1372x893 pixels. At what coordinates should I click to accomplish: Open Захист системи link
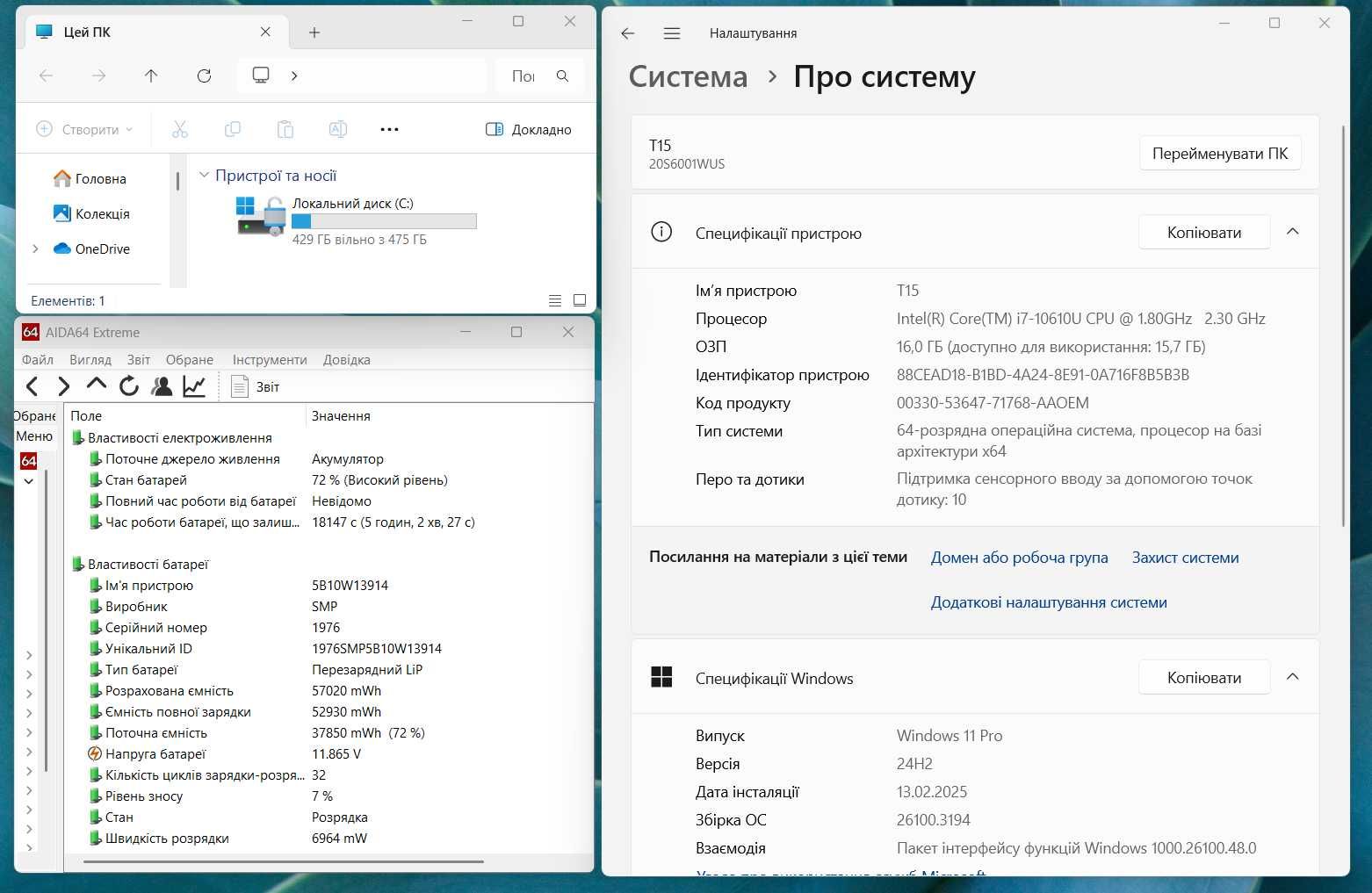point(1185,558)
